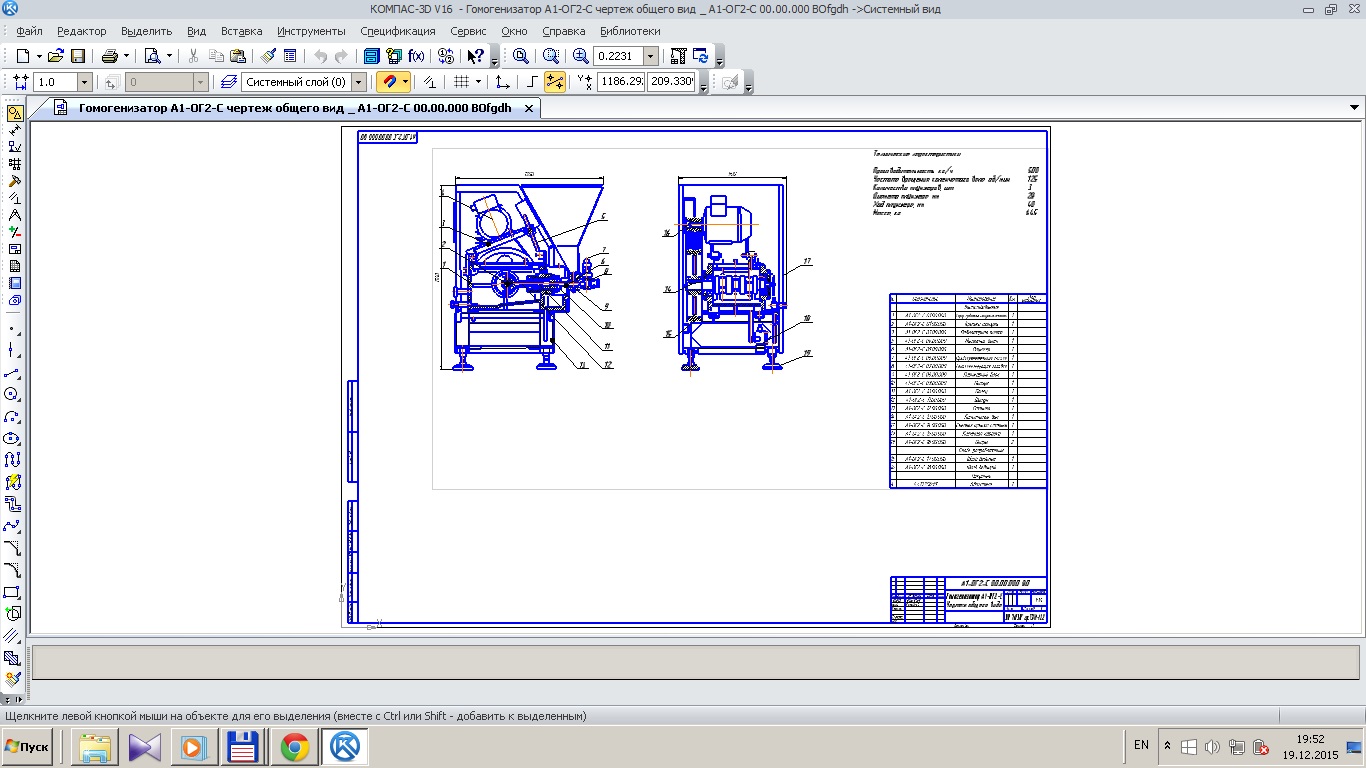Create a new document with the New icon
Viewport: 1366px width, 768px height.
coord(22,56)
